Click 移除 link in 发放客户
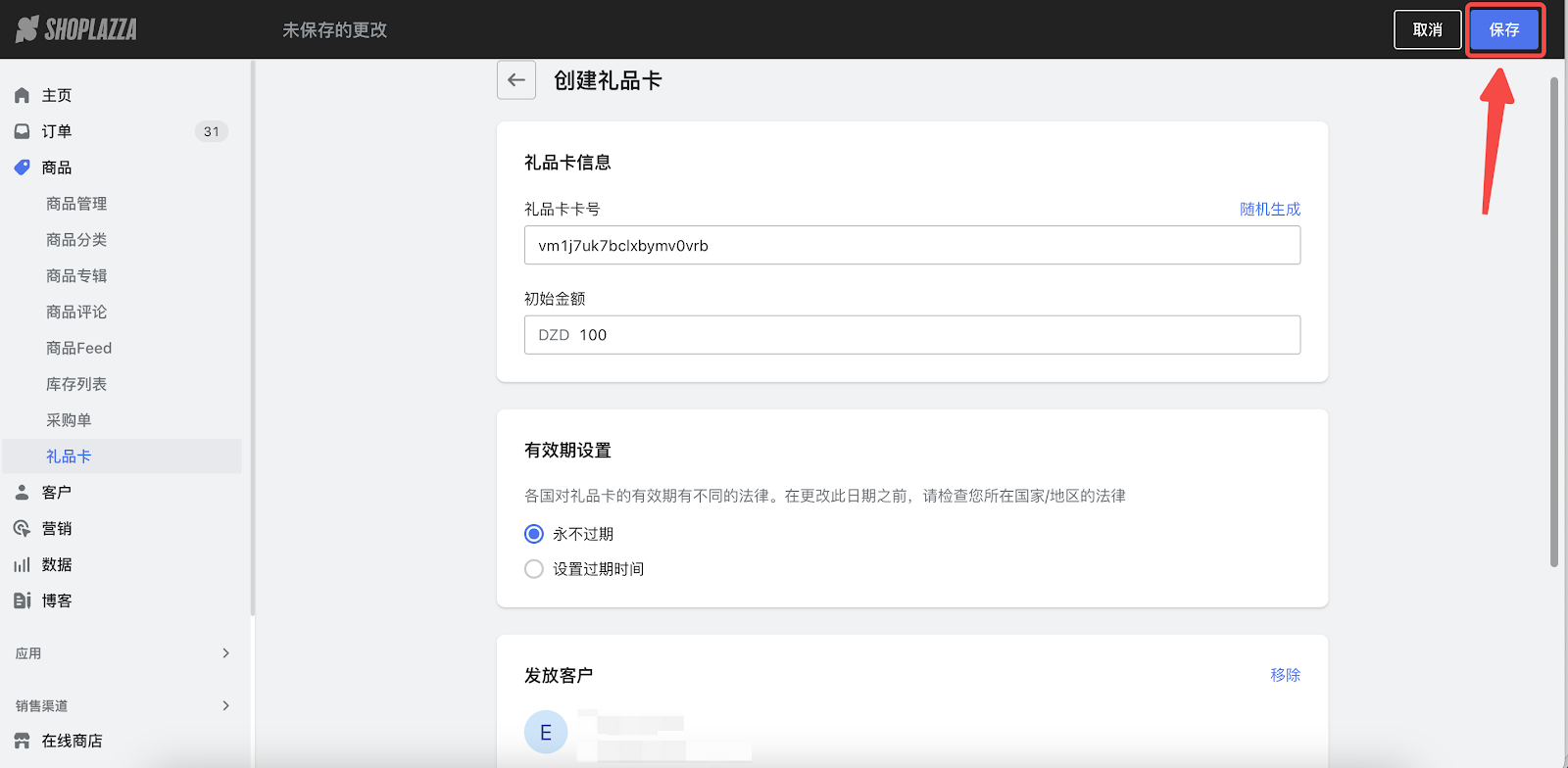 tap(1285, 675)
